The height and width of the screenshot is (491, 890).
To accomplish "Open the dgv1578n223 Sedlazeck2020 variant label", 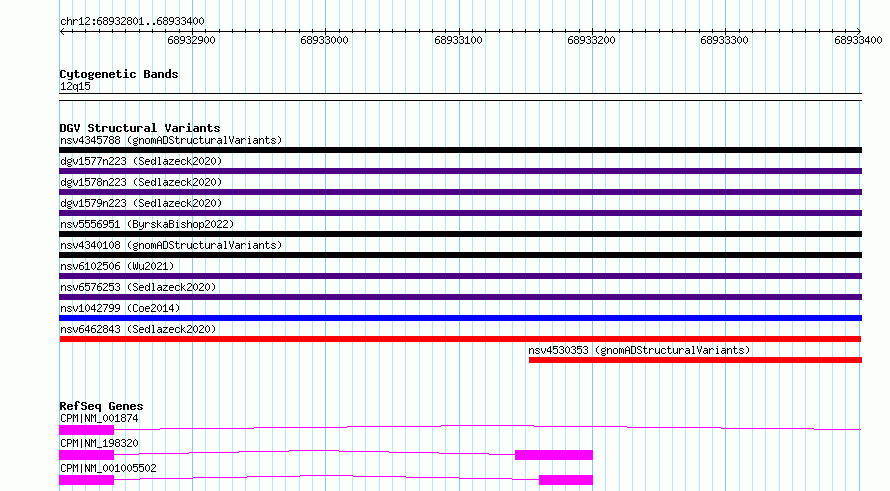I will tap(141, 182).
